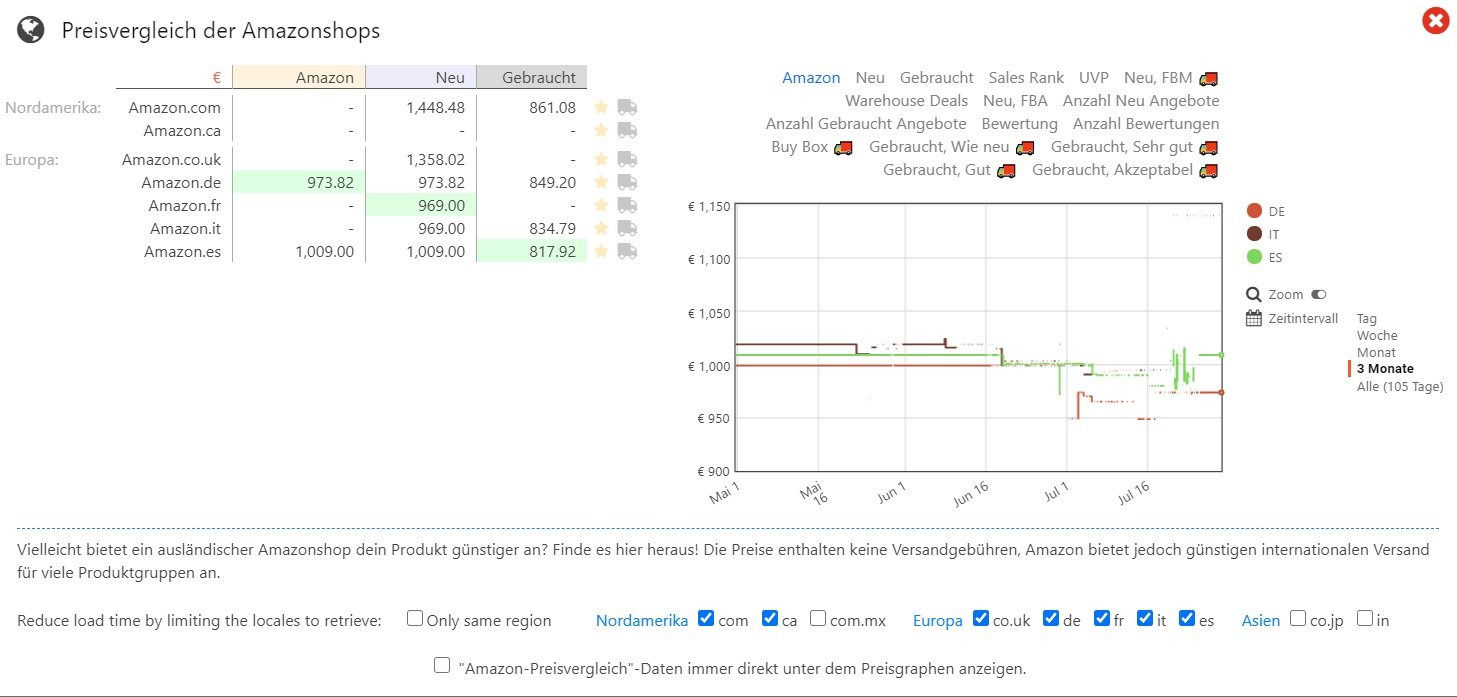1457x697 pixels.
Task: Click the truck icon in Amazon.com row
Action: 627,107
